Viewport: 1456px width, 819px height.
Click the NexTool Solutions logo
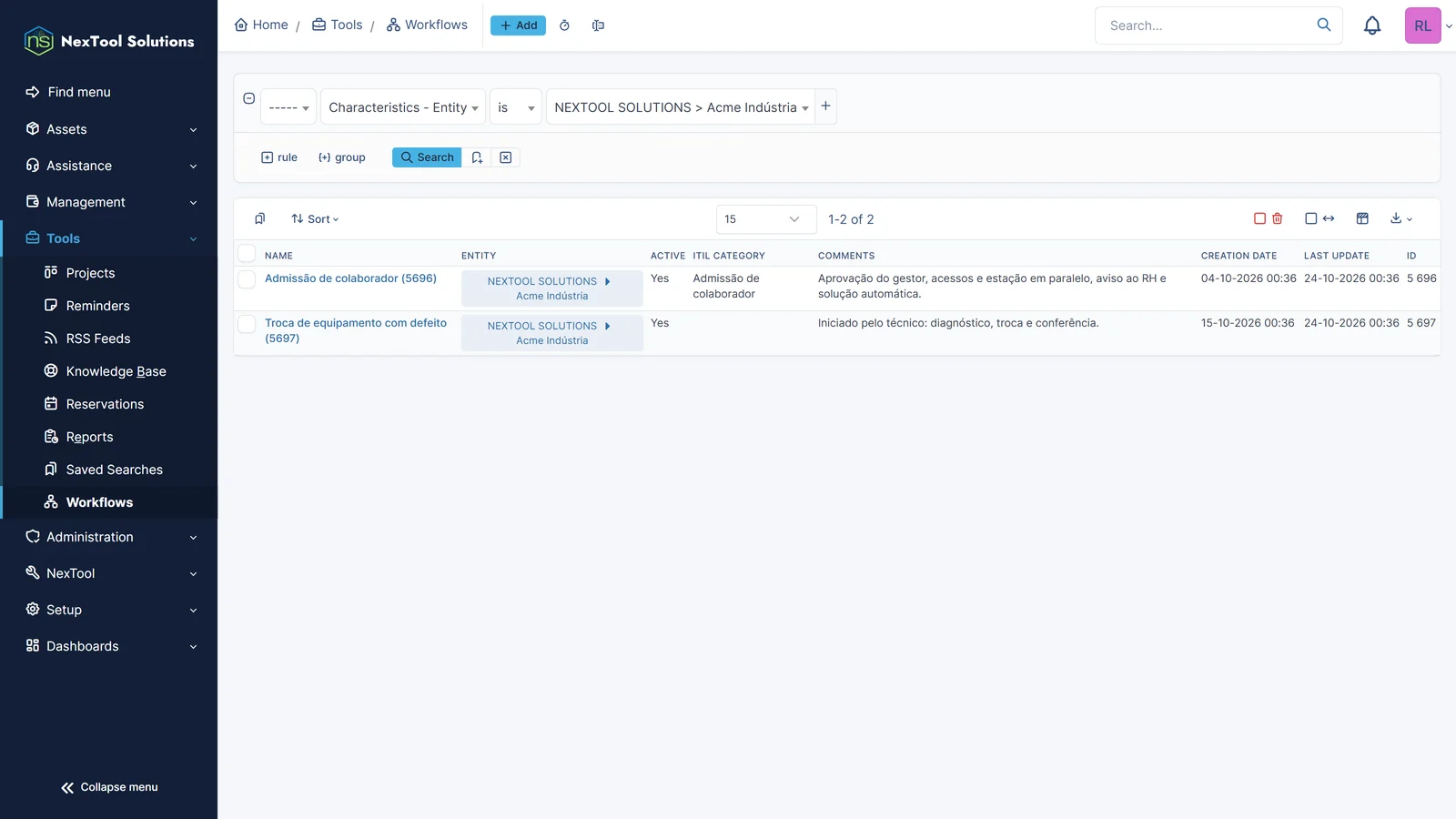pyautogui.click(x=109, y=41)
